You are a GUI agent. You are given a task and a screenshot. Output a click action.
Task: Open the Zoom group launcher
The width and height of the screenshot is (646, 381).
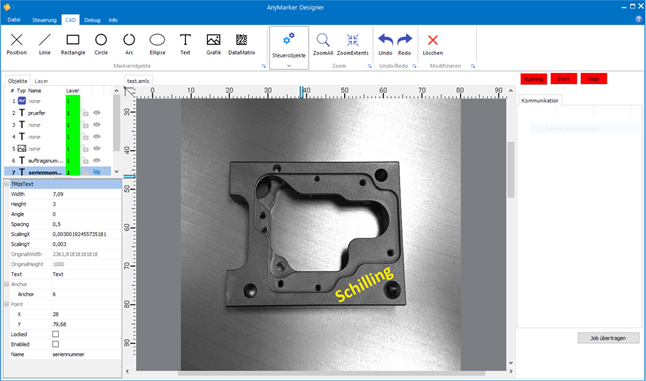[370, 66]
